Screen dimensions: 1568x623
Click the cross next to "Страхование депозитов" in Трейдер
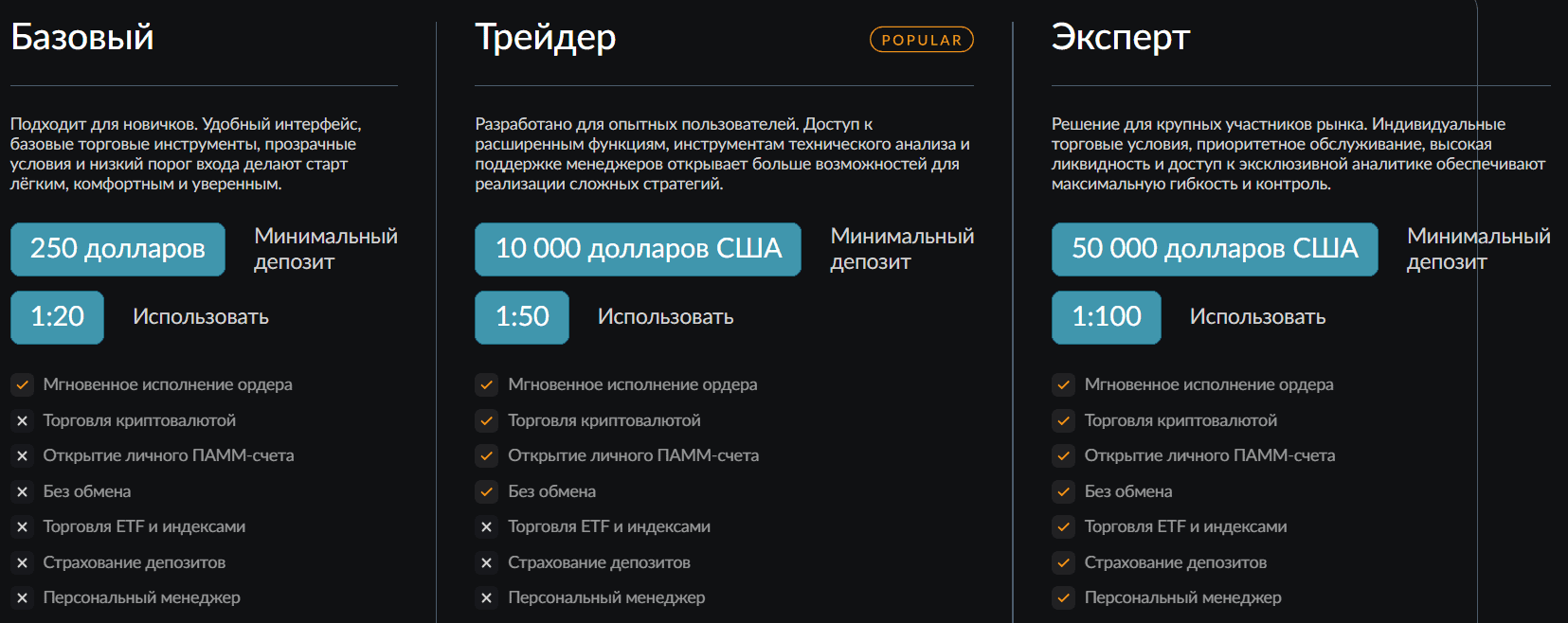point(486,562)
